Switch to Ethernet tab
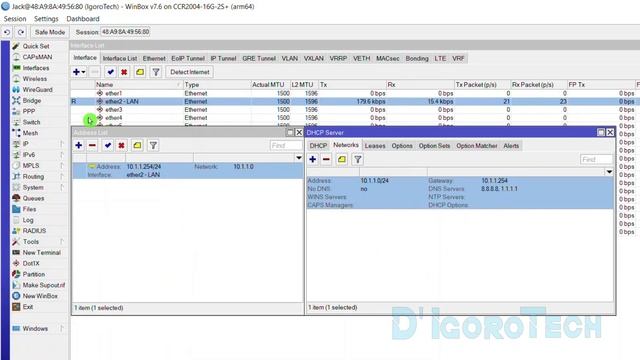Viewport: 640px width, 360px height. [154, 58]
